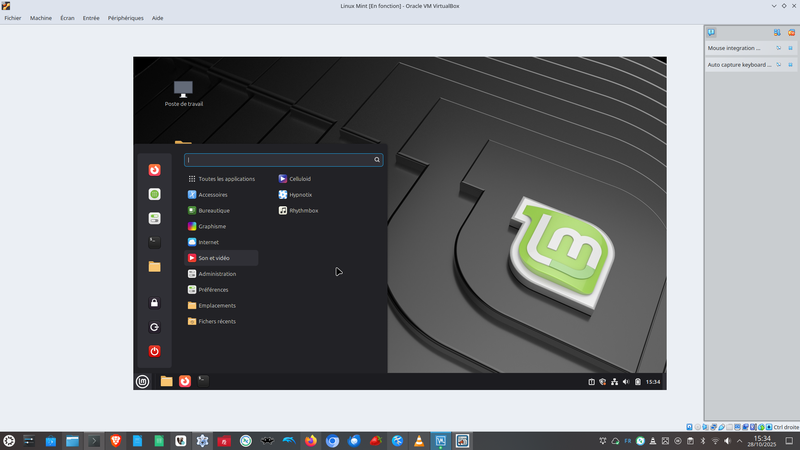Open the terminal from menu favorites sidebar

coord(155,242)
